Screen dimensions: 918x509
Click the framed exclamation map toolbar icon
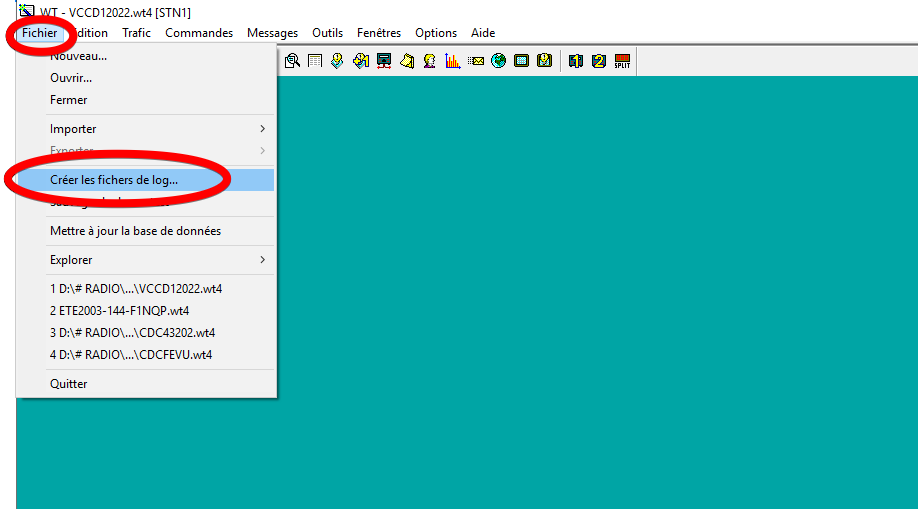544,61
